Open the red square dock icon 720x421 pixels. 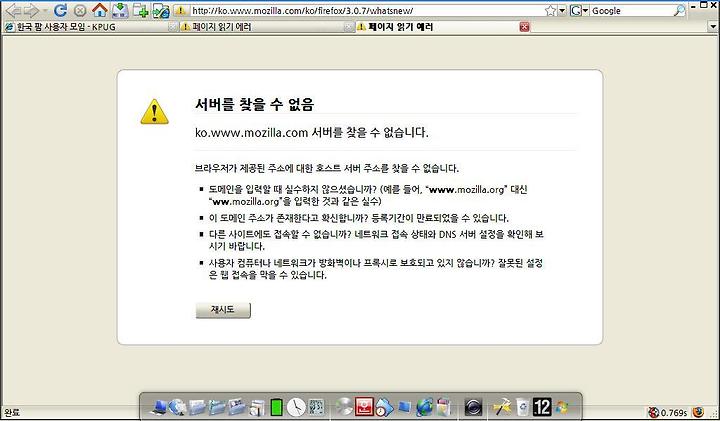tap(364, 407)
